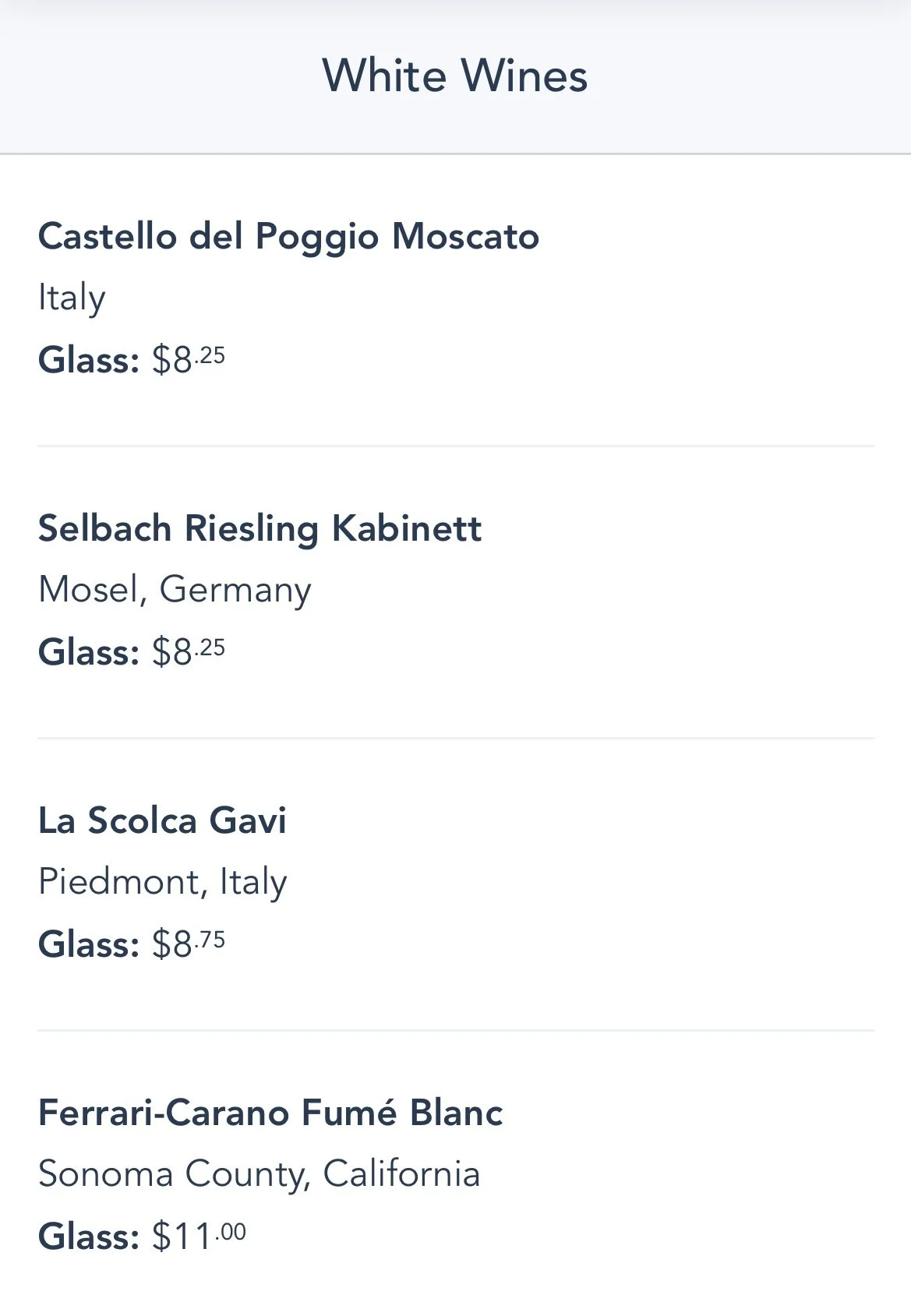This screenshot has height=1316, width=911.
Task: Tap the Piedmont, Italy region text
Action: (162, 882)
